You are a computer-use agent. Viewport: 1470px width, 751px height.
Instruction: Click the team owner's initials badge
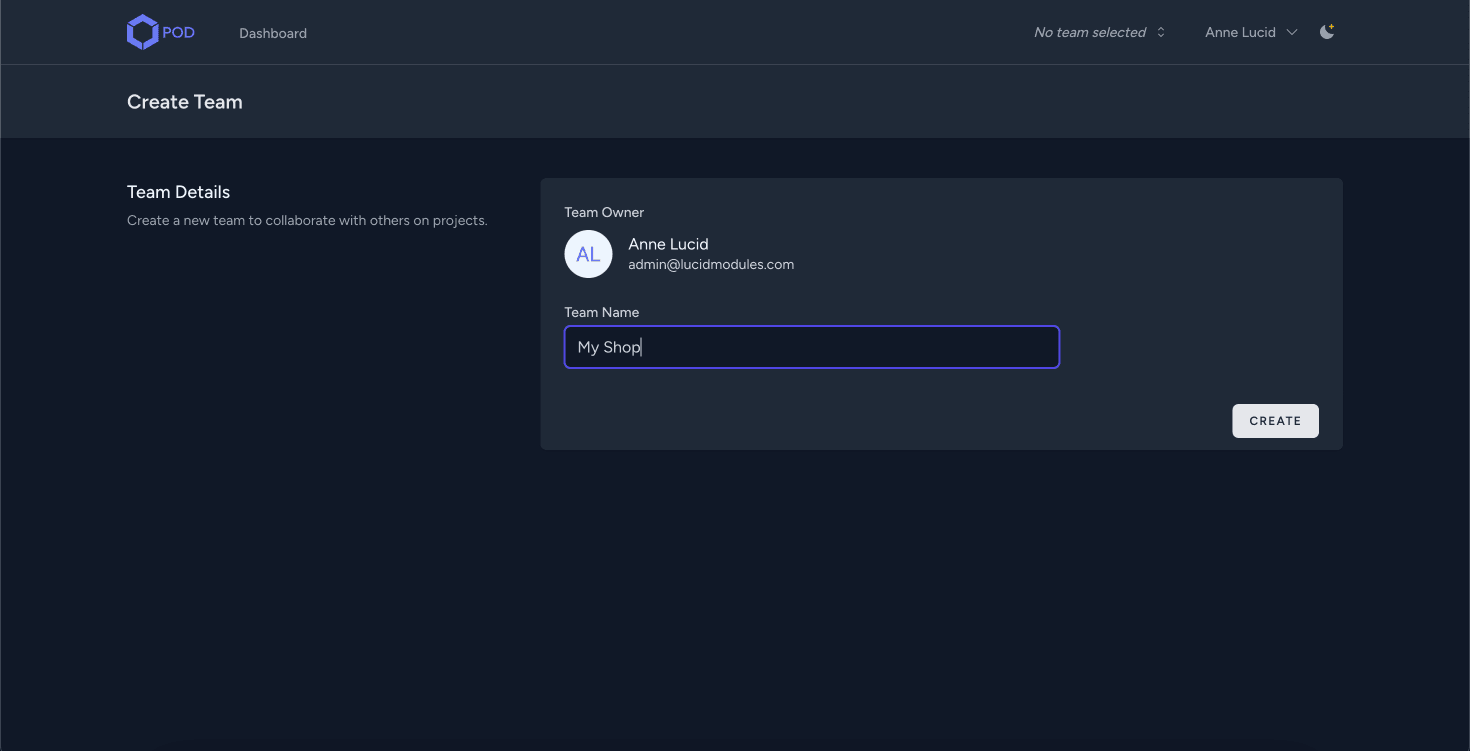tap(588, 254)
